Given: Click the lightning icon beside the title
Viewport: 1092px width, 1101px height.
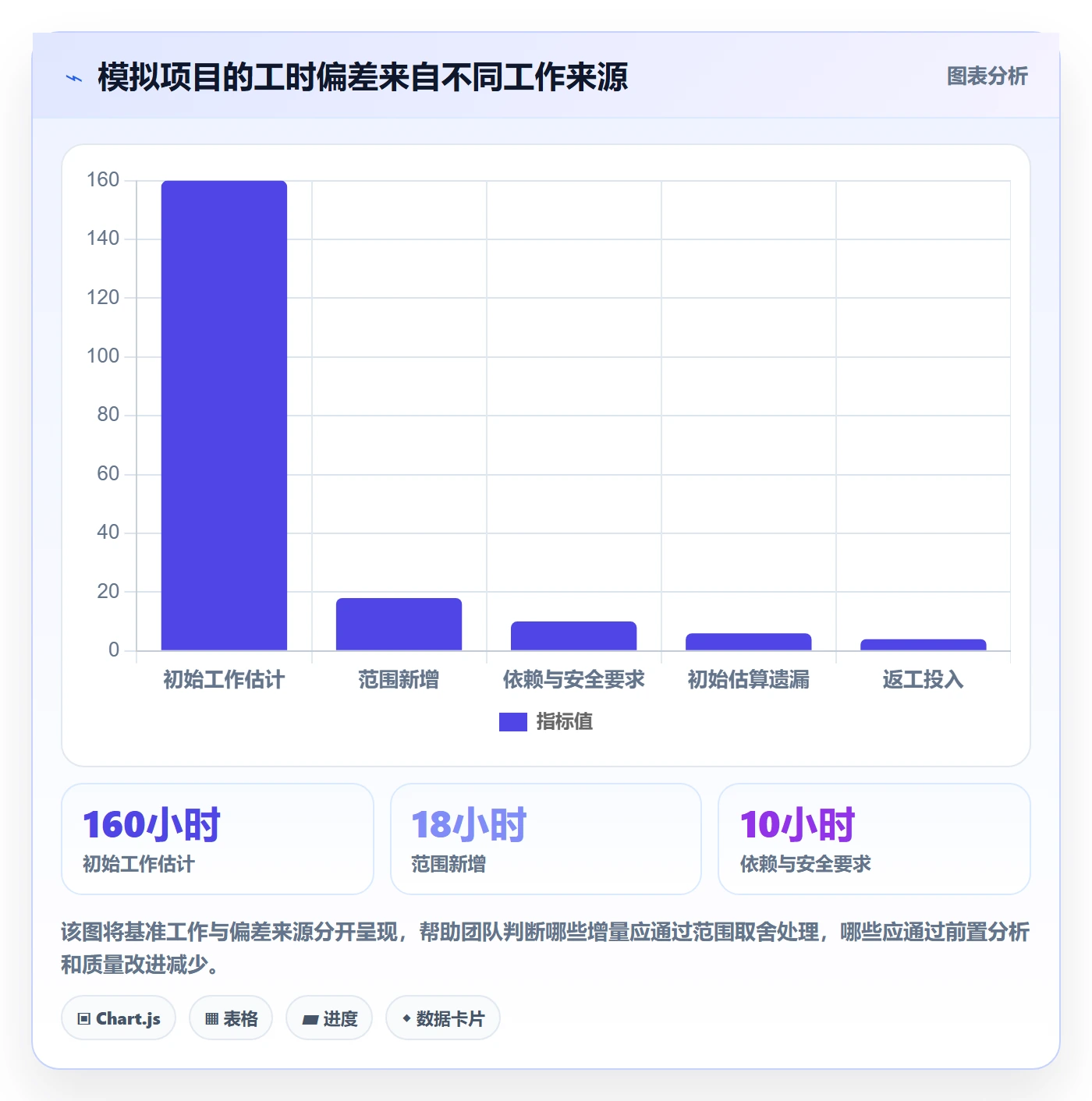Looking at the screenshot, I should pos(74,78).
